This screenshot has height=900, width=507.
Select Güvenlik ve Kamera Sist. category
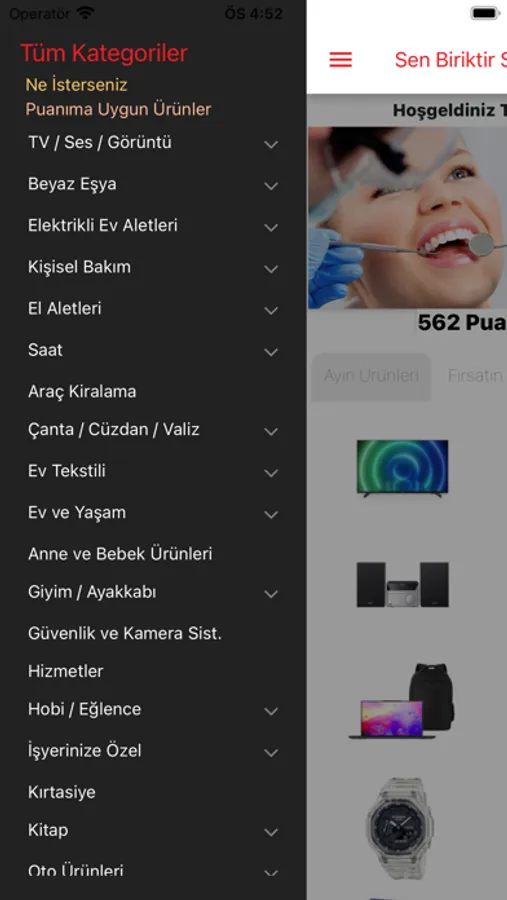tap(125, 634)
